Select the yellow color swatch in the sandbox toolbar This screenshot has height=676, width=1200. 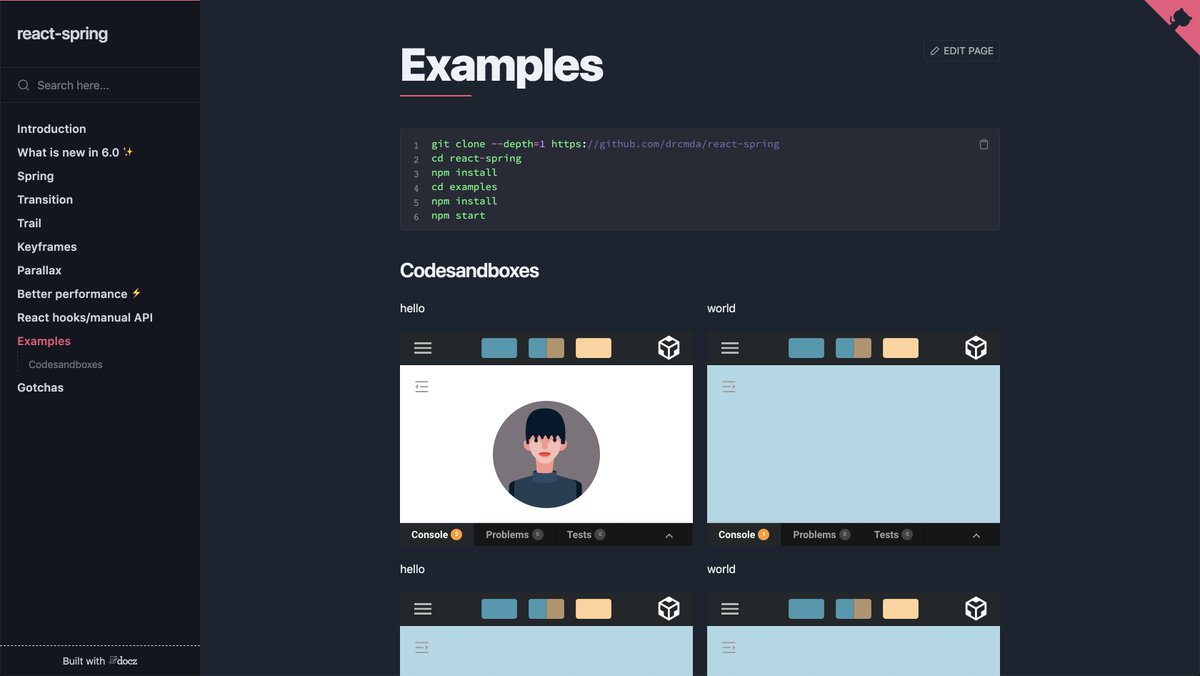point(593,347)
